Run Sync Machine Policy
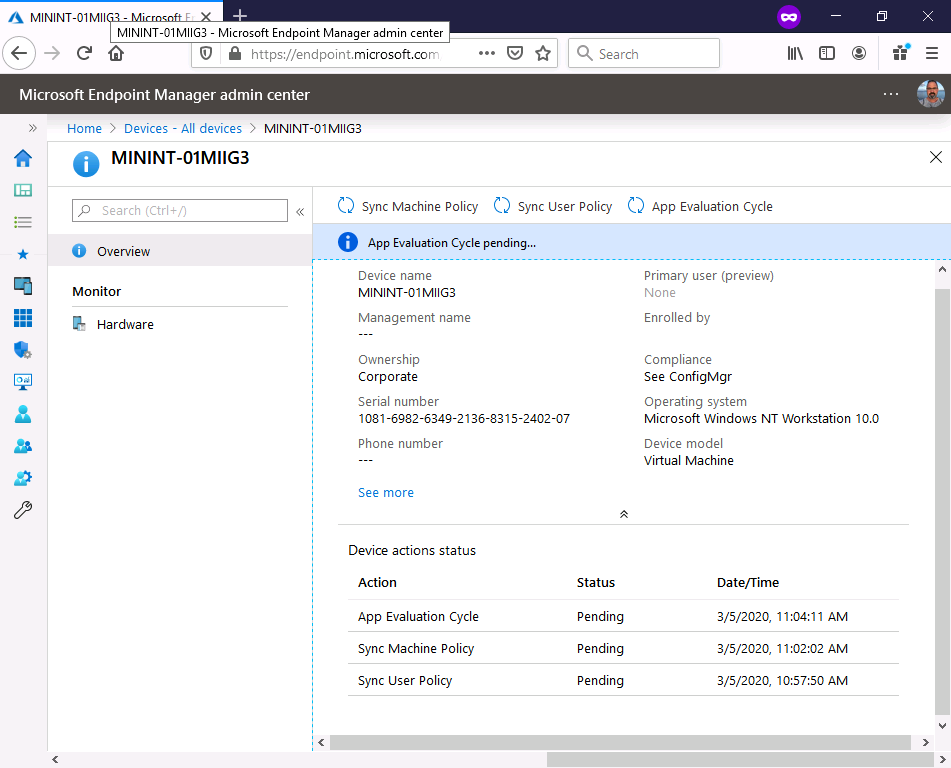Screen dimensions: 951x768 click(x=417, y=206)
